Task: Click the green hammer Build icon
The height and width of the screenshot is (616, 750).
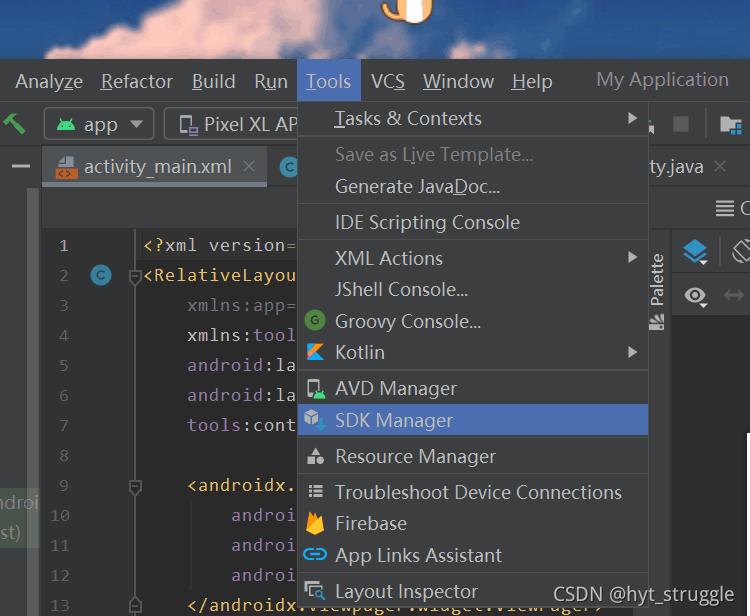Action: click(x=14, y=123)
